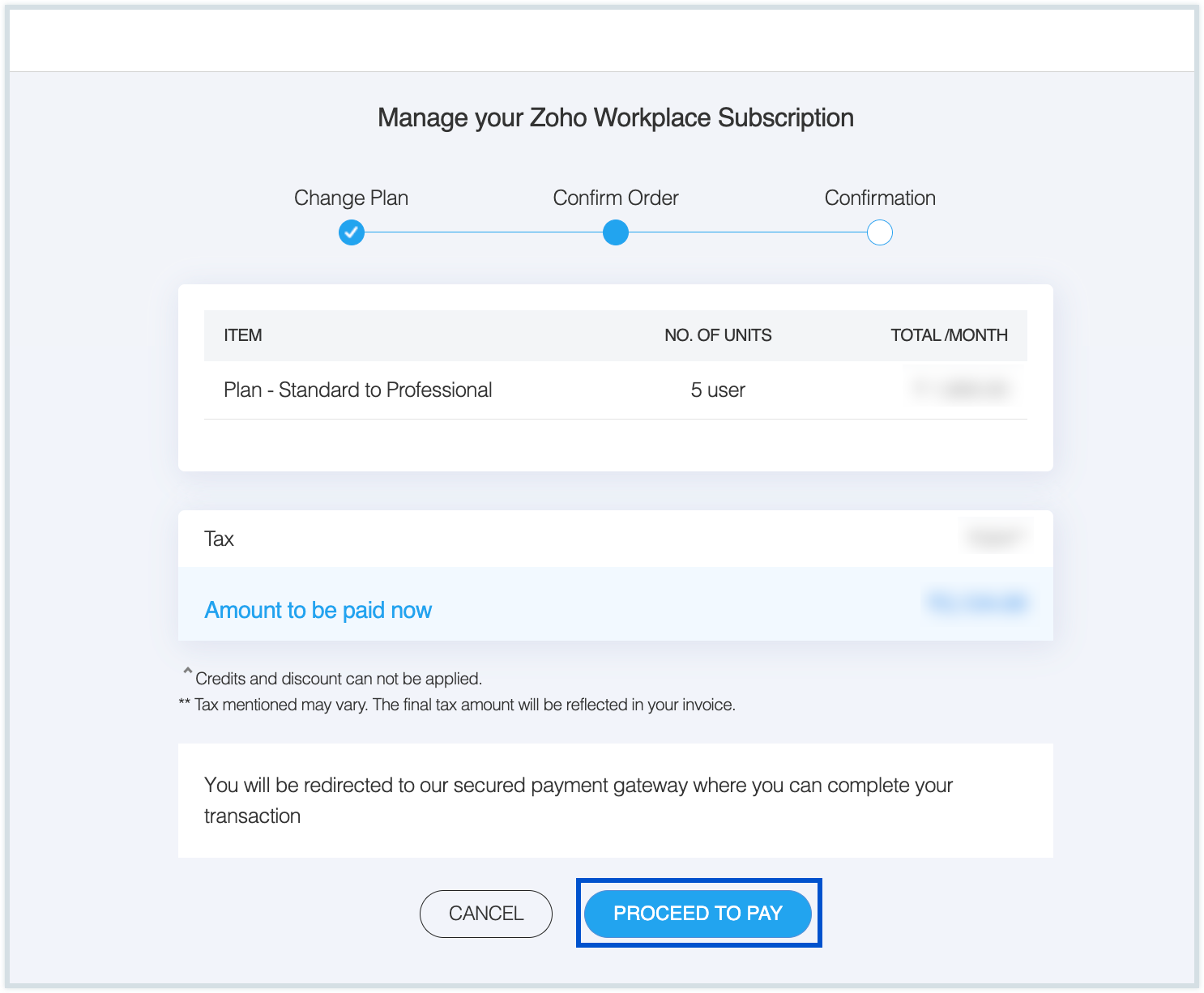Click the 5 user units value

(x=718, y=390)
